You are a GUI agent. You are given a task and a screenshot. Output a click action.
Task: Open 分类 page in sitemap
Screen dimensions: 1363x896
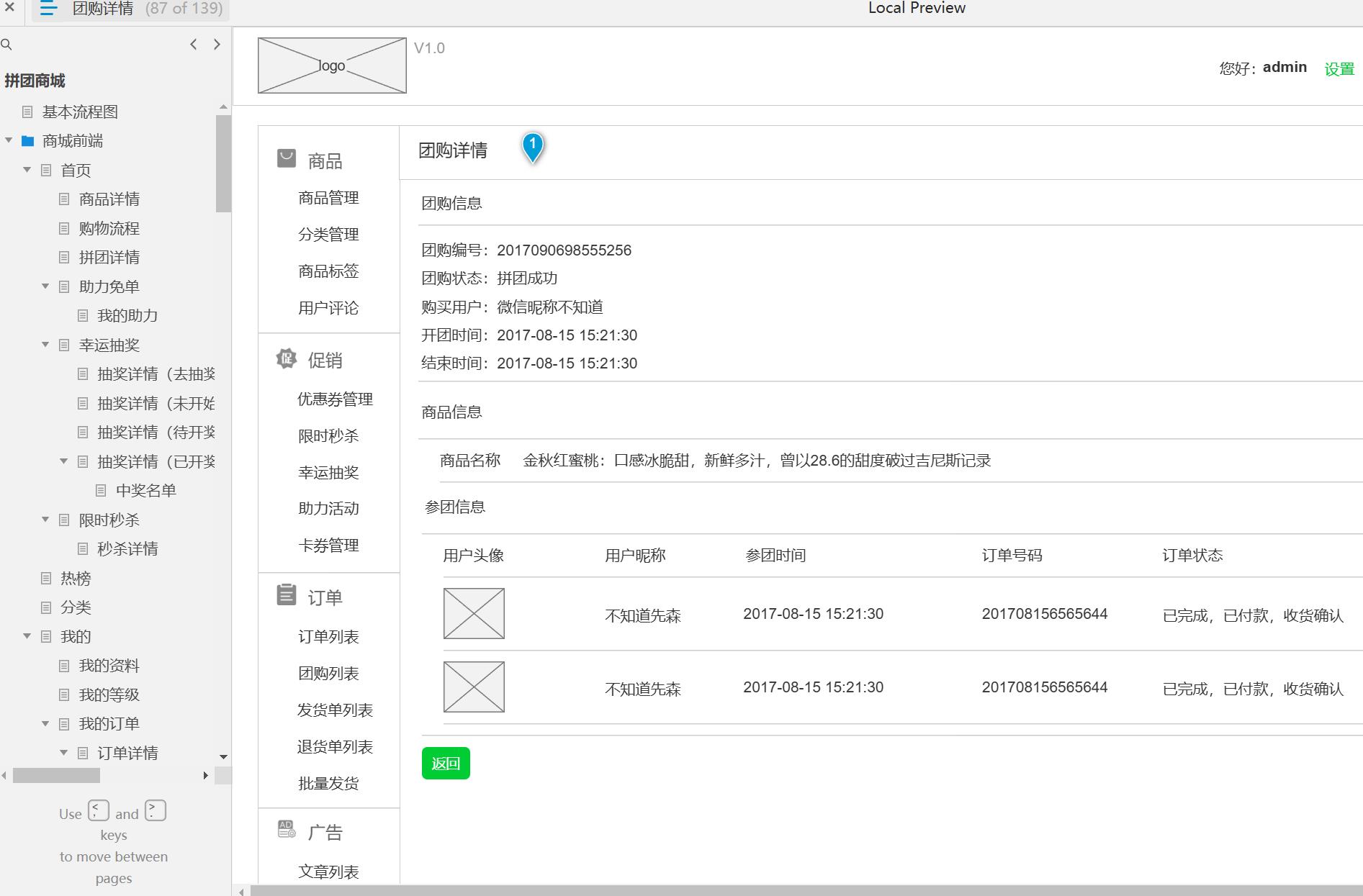(76, 607)
